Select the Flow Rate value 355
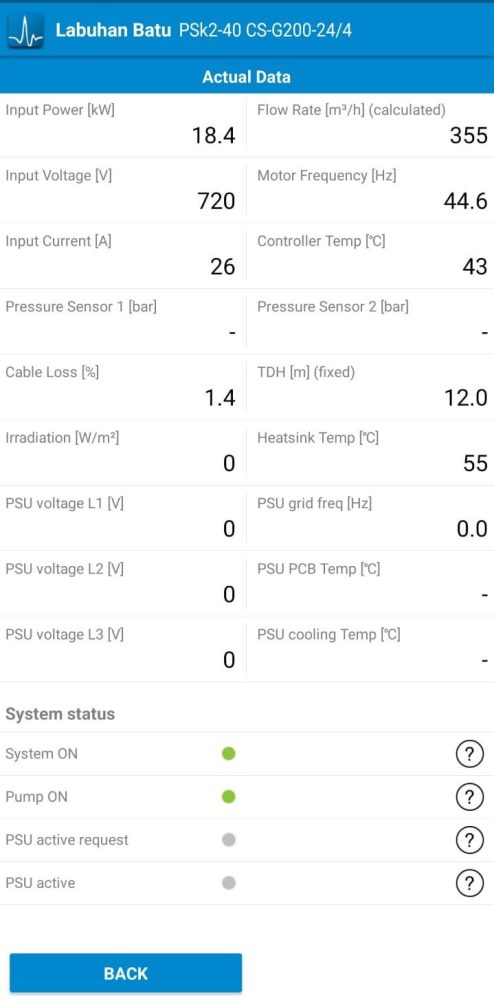Screen dimensions: 494x1000 [x=469, y=135]
